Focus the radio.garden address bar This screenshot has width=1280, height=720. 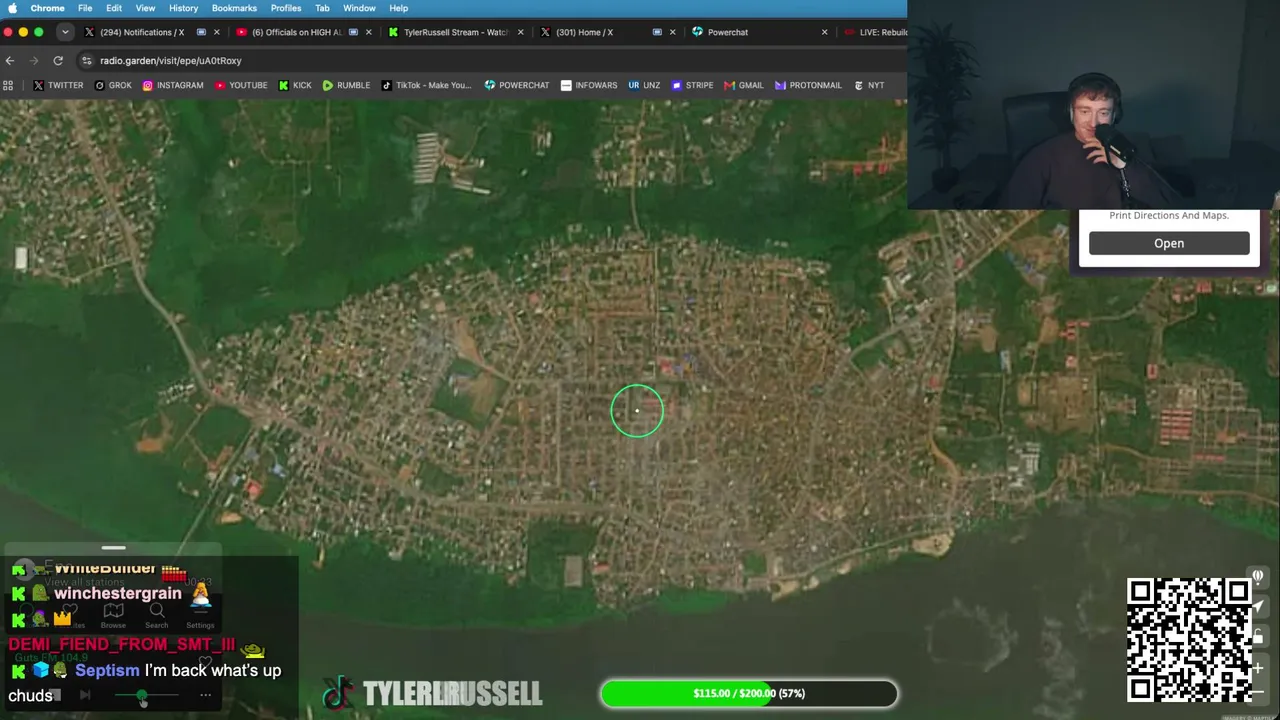pos(490,61)
